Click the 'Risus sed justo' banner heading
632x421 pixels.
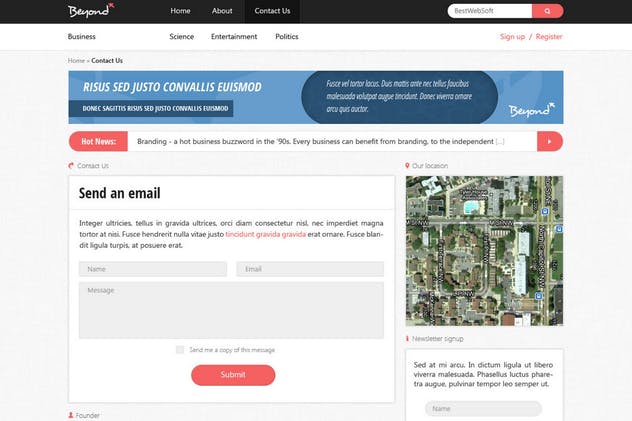click(172, 87)
